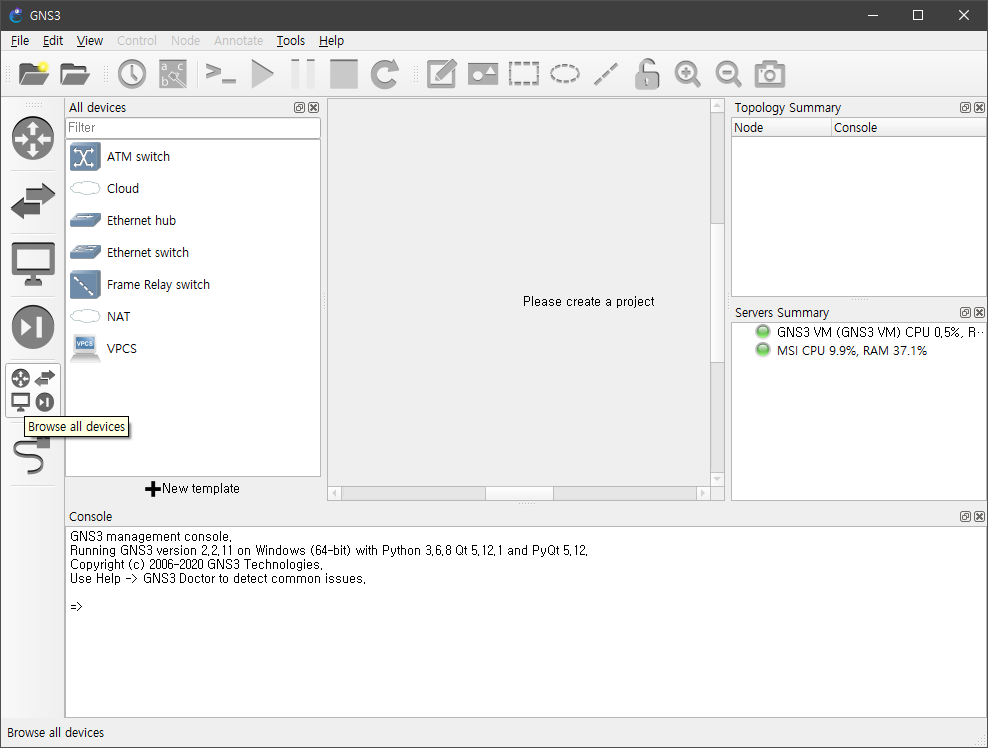Browse security devices icon

tap(33, 327)
